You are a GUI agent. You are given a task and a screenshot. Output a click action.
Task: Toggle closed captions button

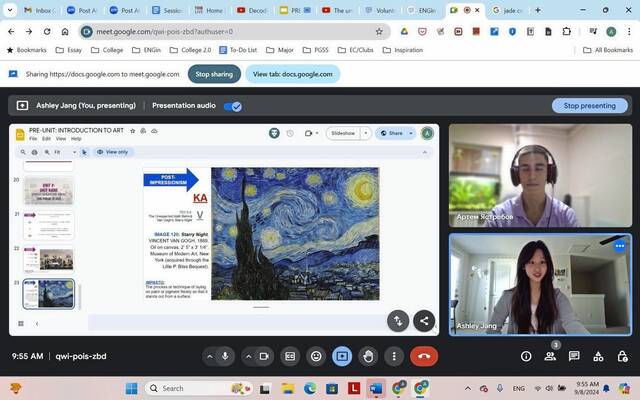(290, 356)
